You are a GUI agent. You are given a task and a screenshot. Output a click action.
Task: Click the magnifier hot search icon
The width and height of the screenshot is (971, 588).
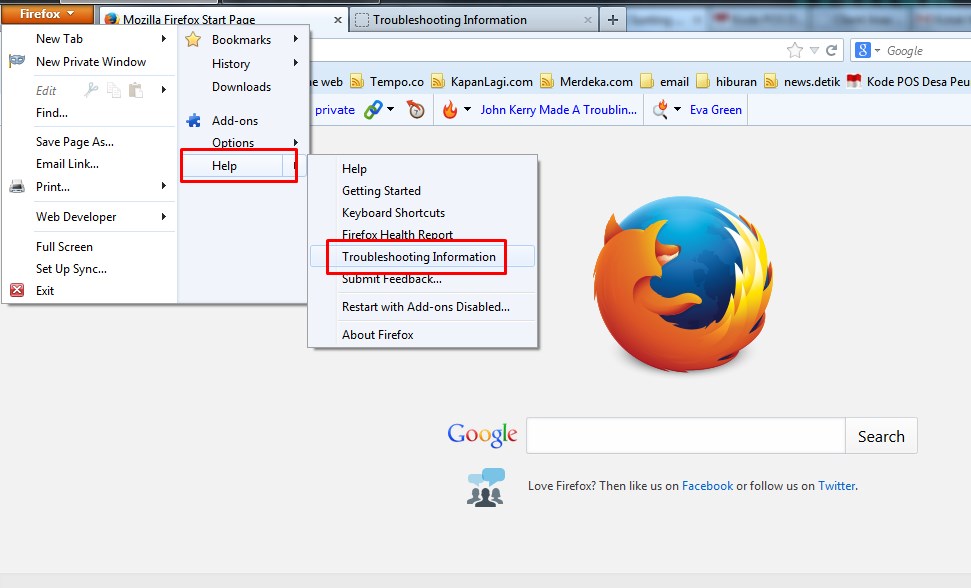(x=661, y=110)
